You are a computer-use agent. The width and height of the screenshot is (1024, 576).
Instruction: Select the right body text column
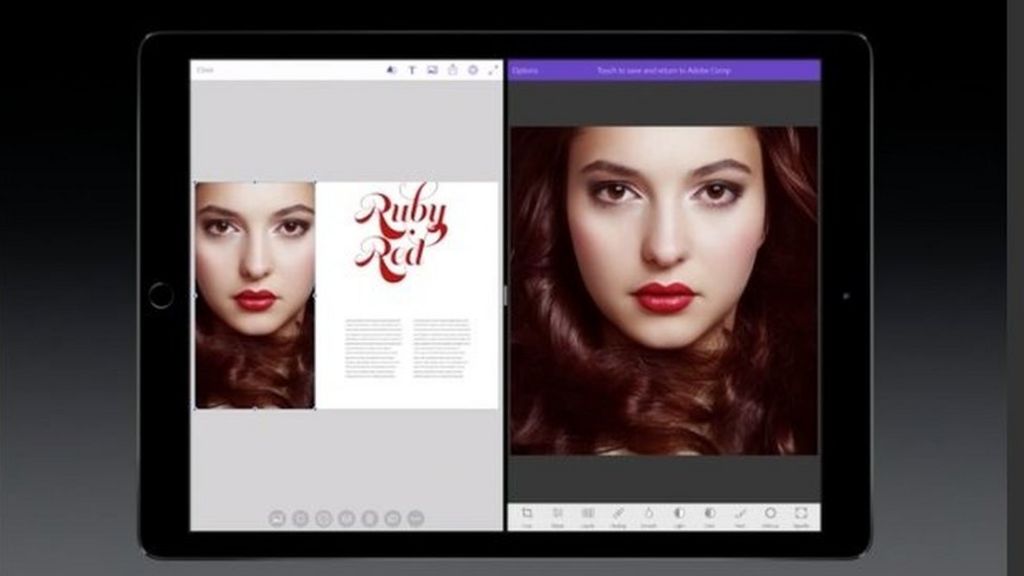point(441,349)
